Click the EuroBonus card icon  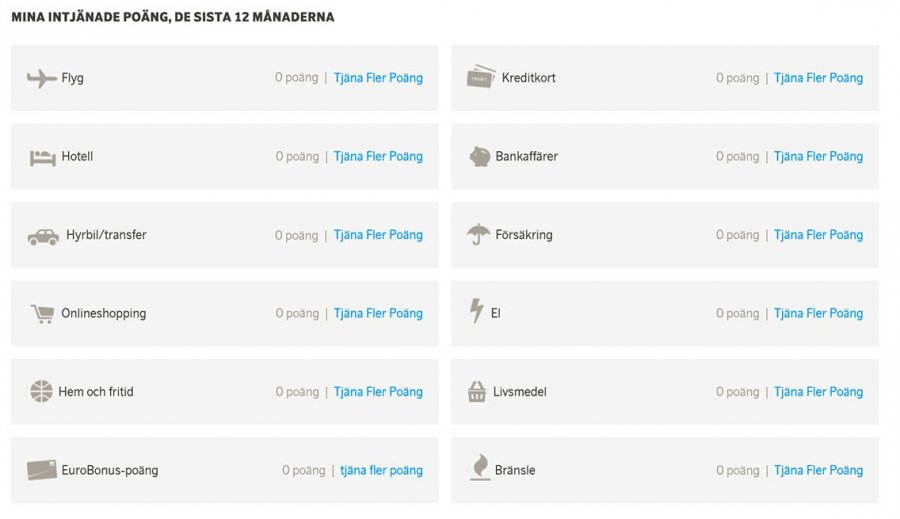click(42, 470)
